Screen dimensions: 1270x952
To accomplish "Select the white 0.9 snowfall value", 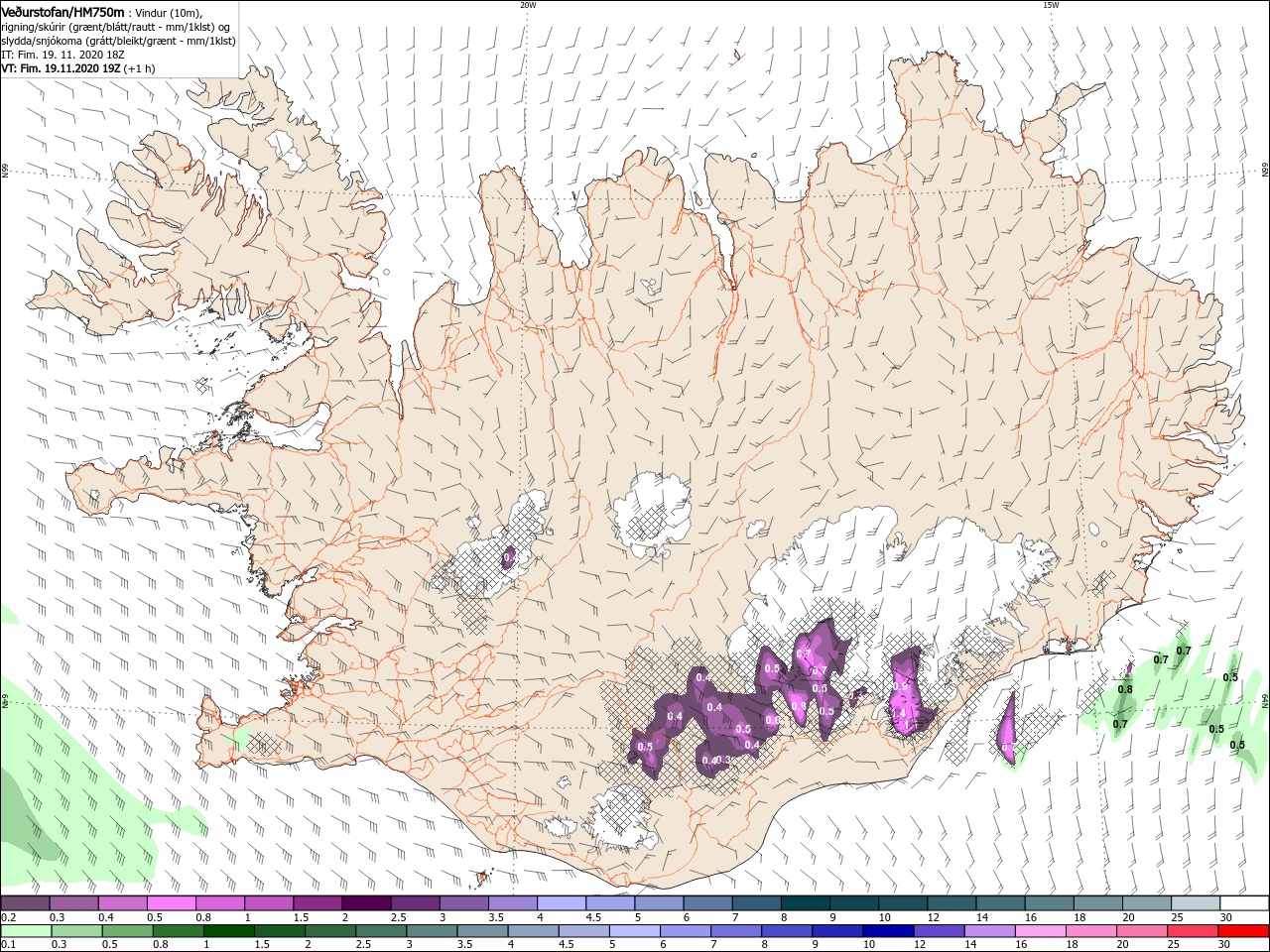I will pos(900,686).
